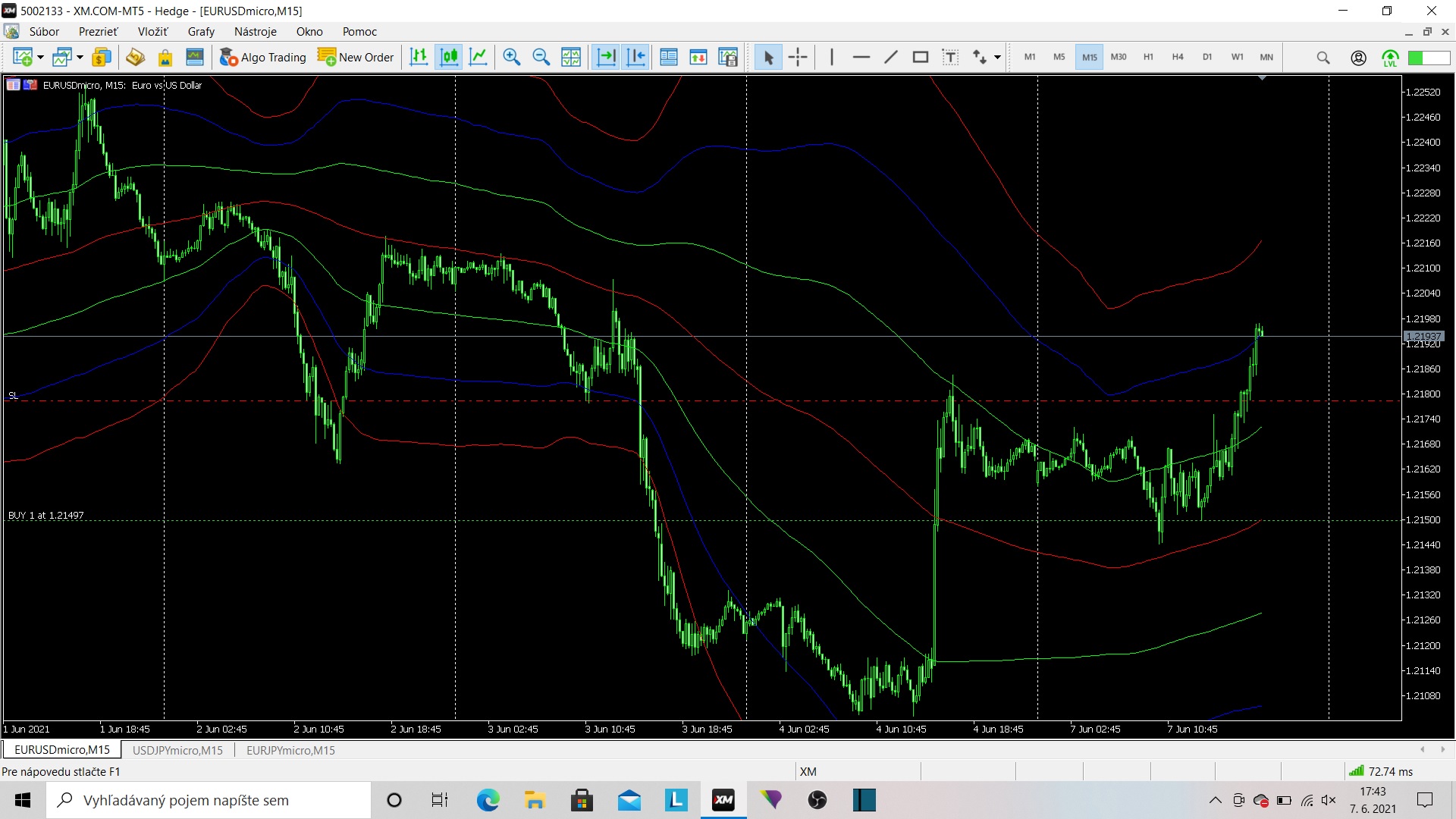Click the 72.74 ms connection status

pyautogui.click(x=1381, y=771)
